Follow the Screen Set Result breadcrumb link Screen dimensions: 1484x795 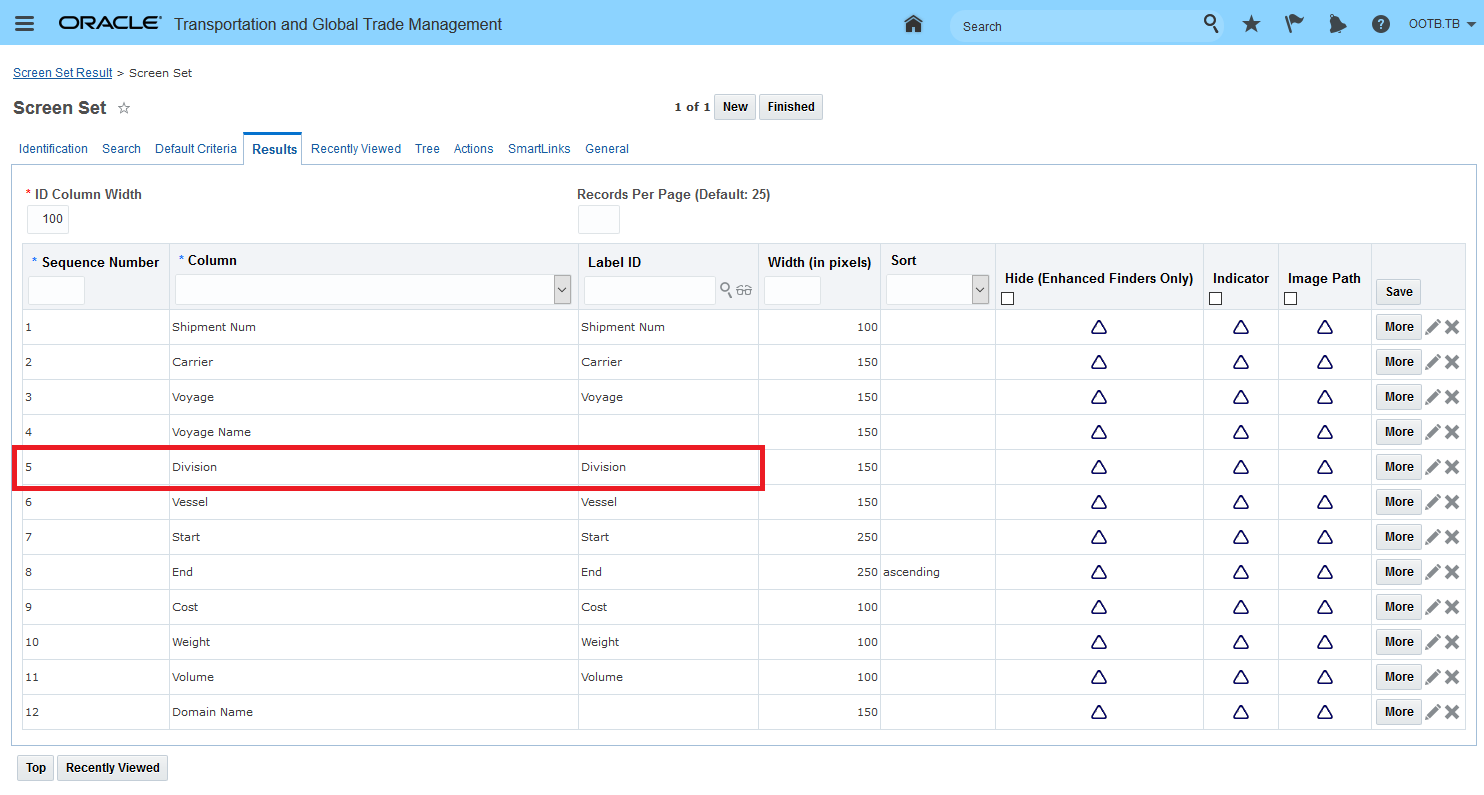[63, 73]
